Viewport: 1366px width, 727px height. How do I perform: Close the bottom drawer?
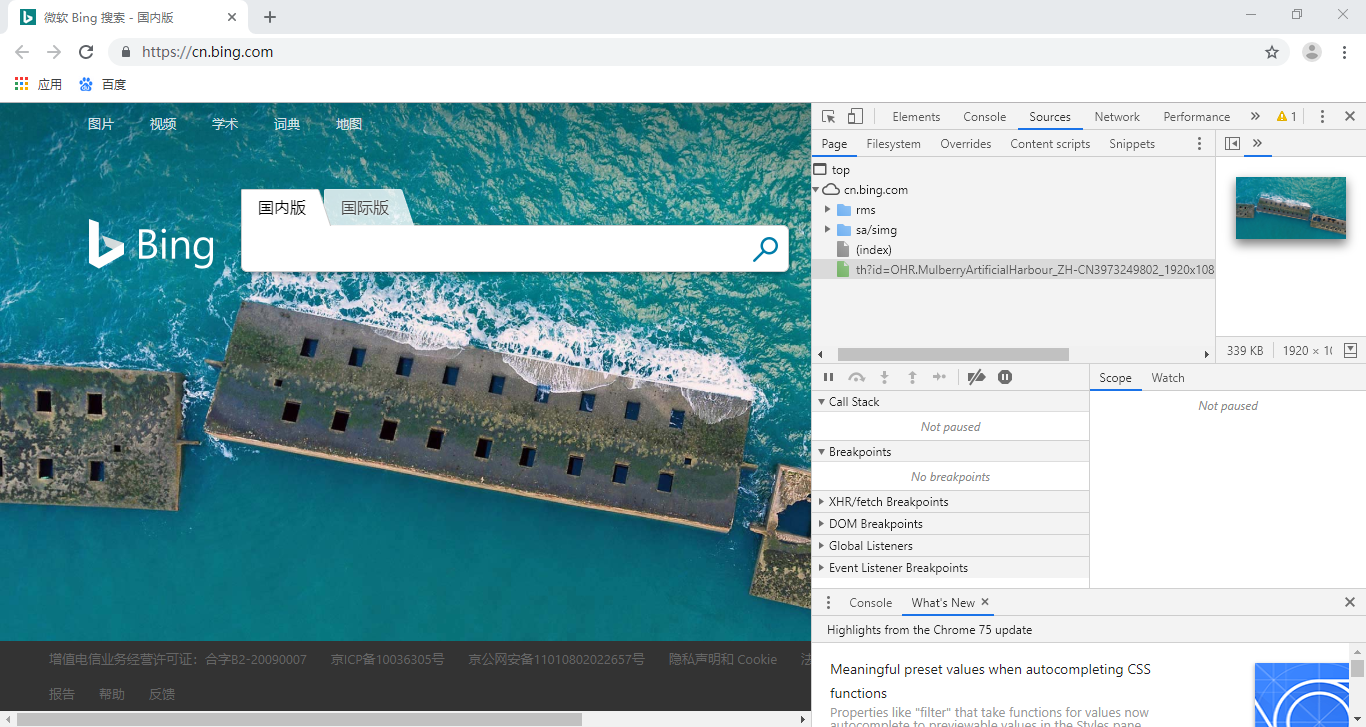(1350, 603)
